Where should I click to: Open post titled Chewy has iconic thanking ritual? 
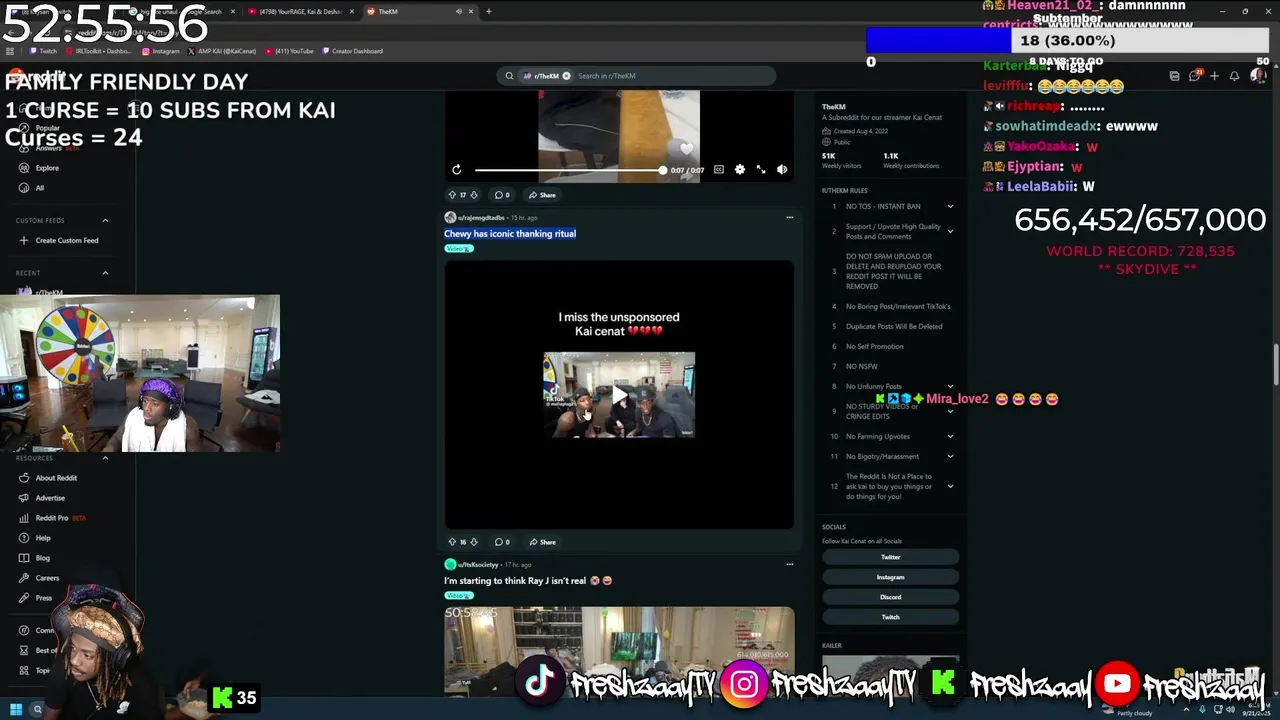[510, 233]
